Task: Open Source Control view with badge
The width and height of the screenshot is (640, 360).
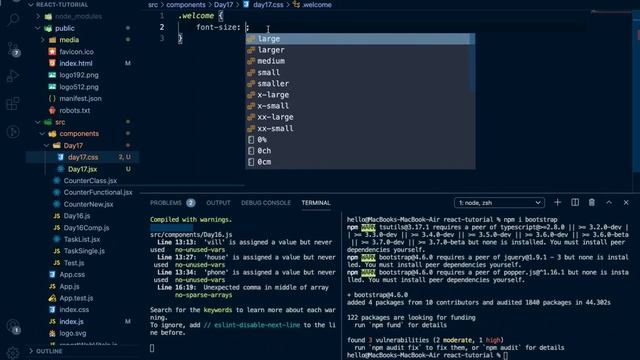Action: pos(13,49)
